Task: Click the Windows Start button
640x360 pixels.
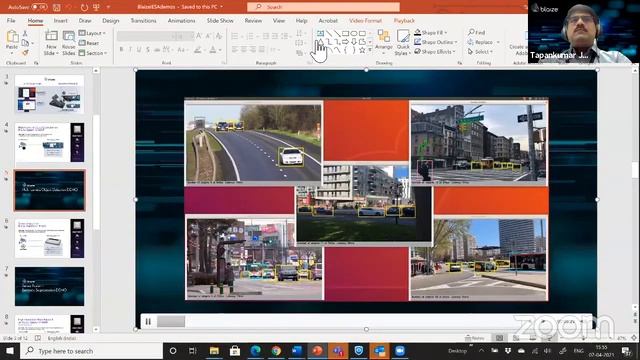Action: [x=10, y=351]
